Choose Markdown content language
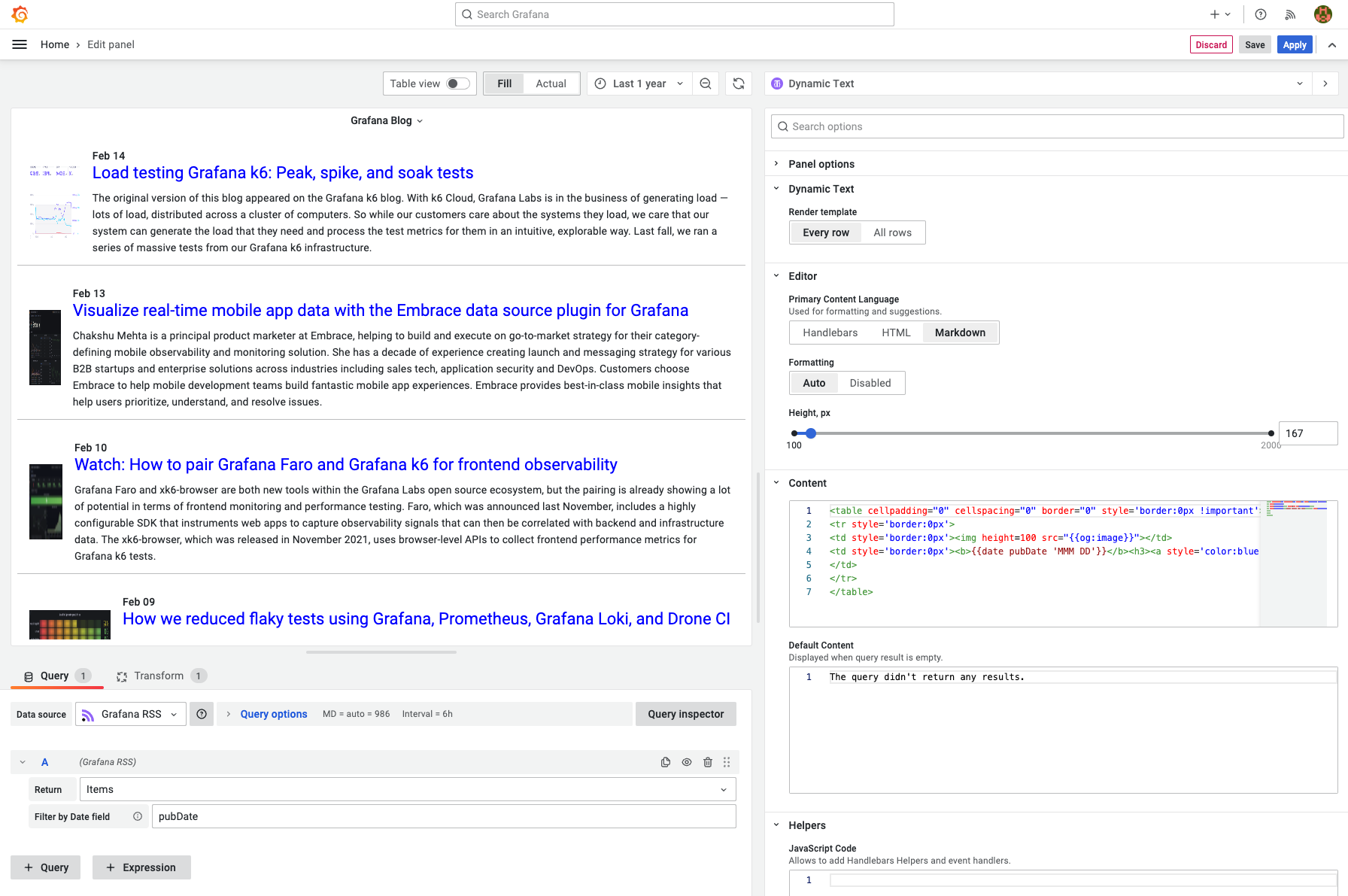 [960, 333]
